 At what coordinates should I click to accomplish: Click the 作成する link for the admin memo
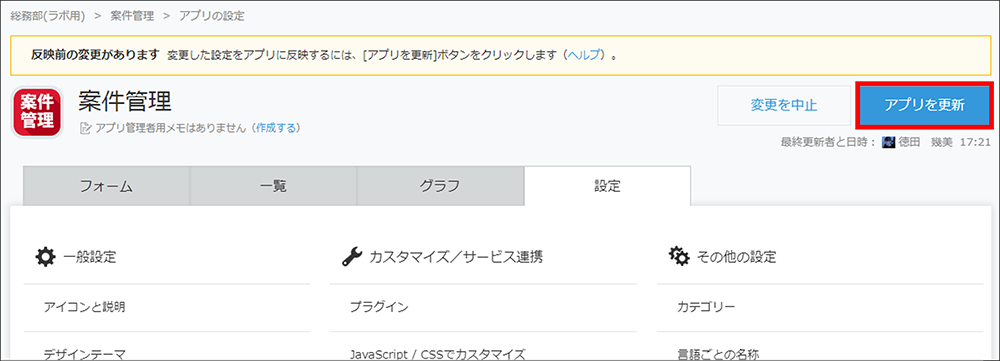click(x=276, y=128)
